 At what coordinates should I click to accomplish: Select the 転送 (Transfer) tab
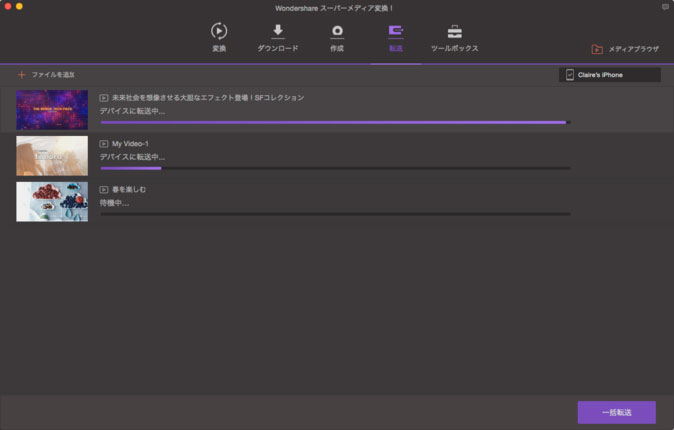coord(396,38)
